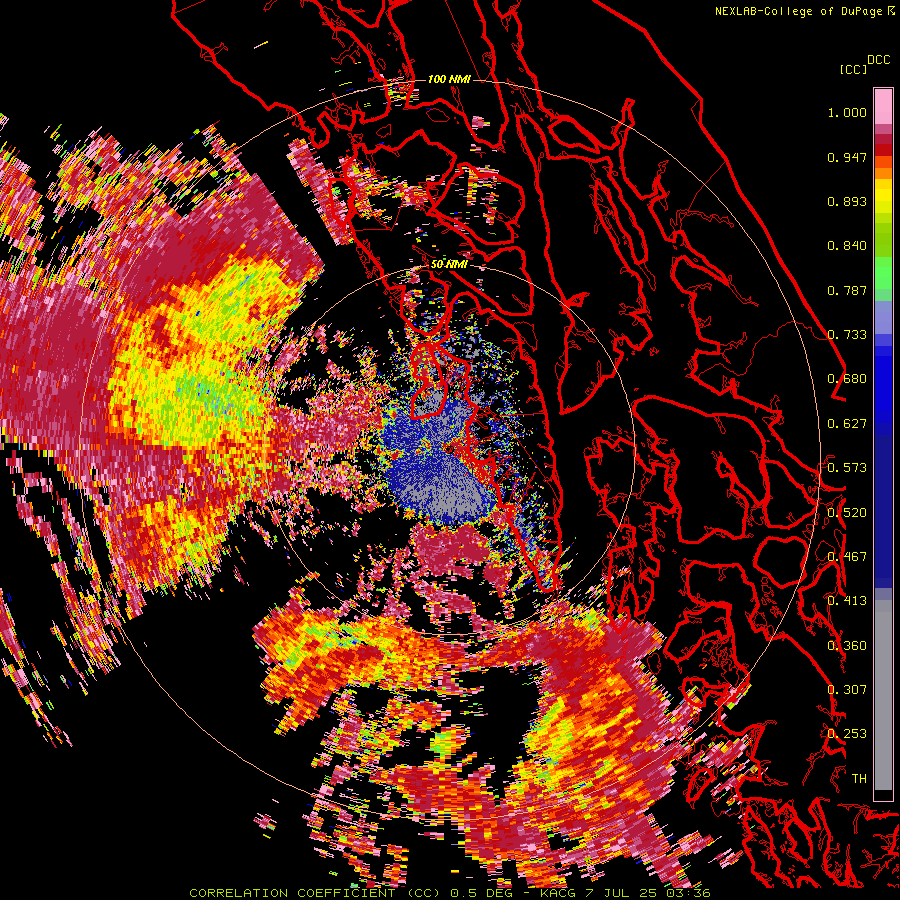Click the TH threshold label

[859, 779]
